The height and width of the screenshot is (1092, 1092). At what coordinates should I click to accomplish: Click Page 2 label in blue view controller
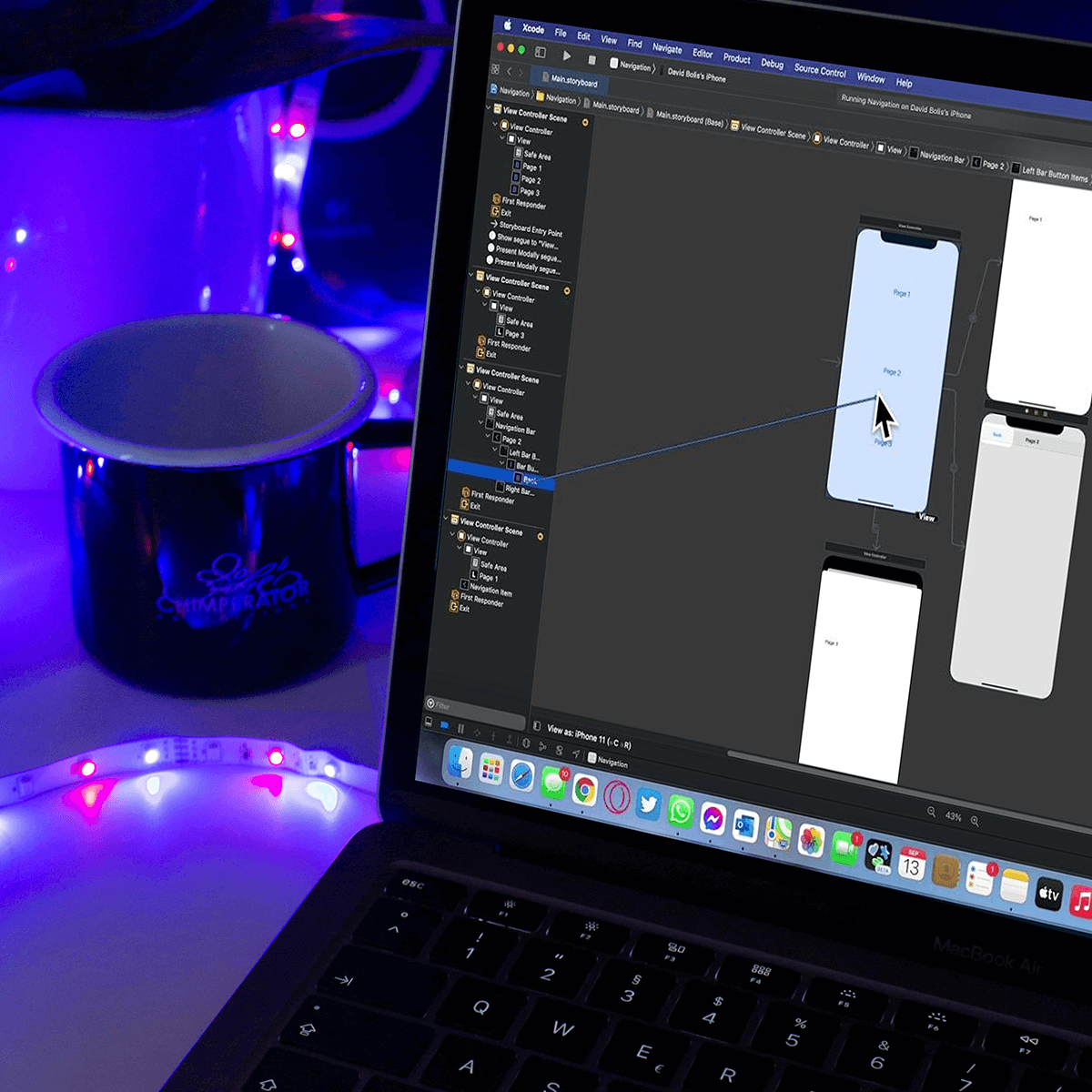coord(892,371)
